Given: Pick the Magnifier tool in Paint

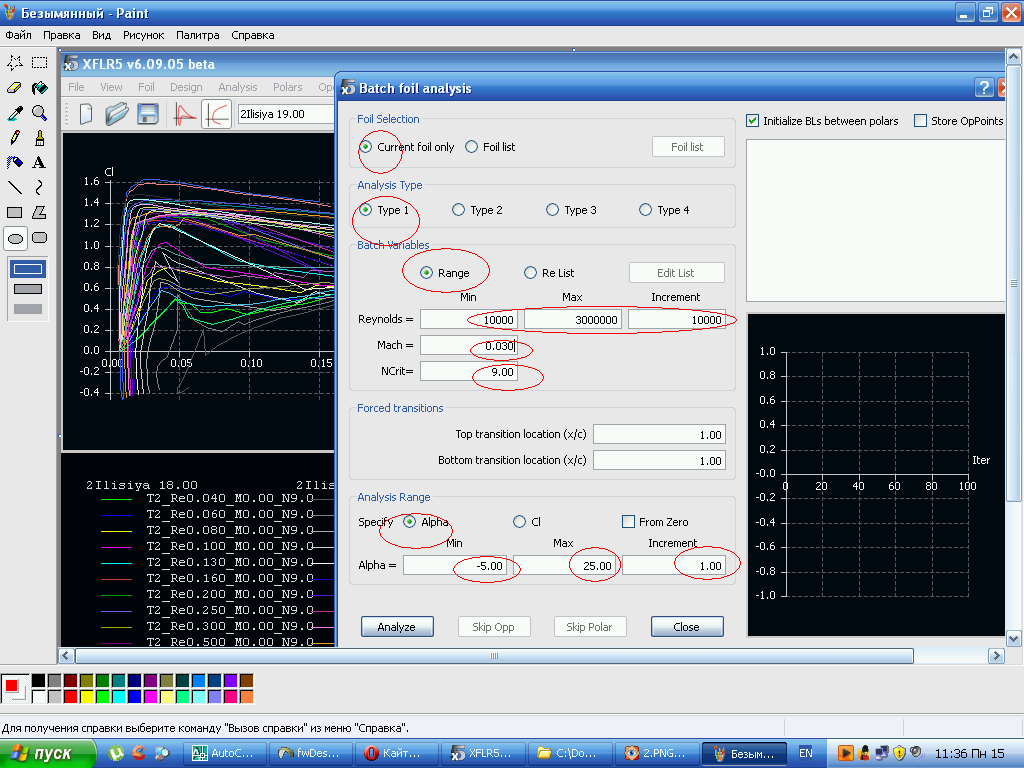Looking at the screenshot, I should pos(39,113).
